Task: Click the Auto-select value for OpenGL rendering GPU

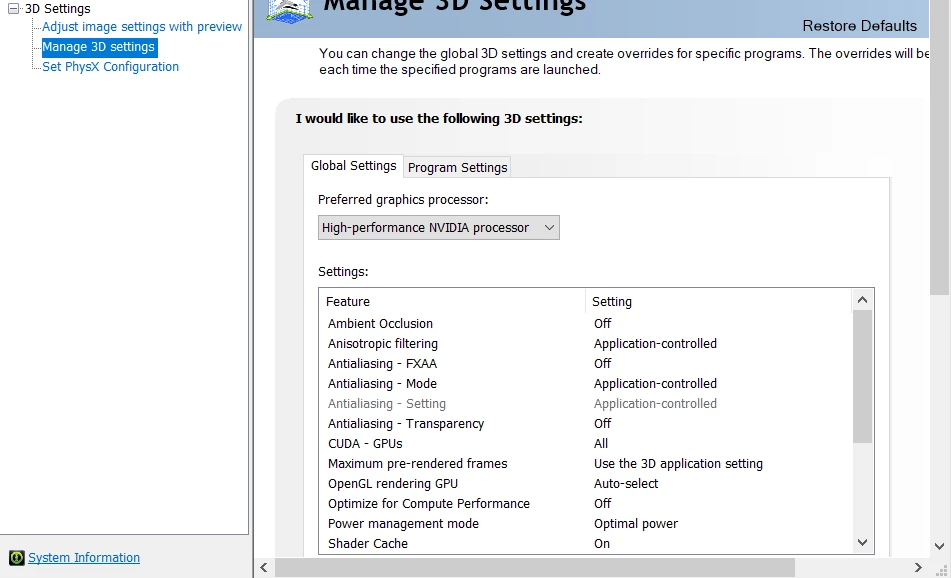Action: point(626,483)
